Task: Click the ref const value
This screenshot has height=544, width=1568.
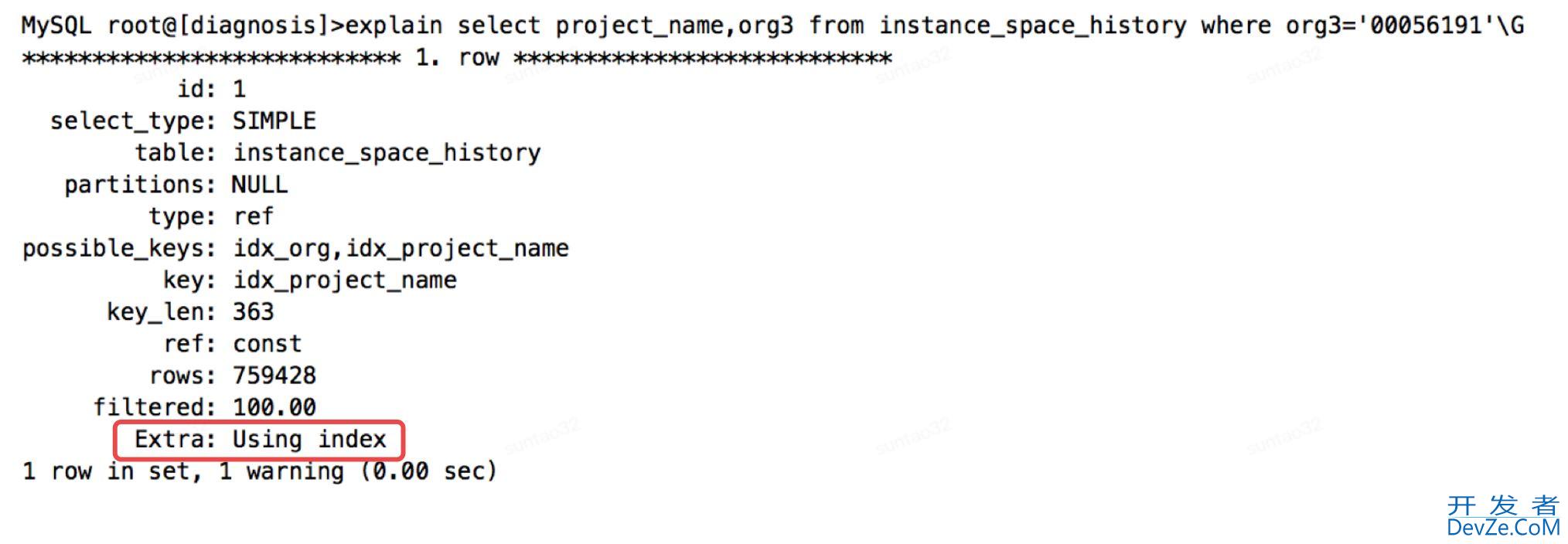Action: click(x=268, y=344)
